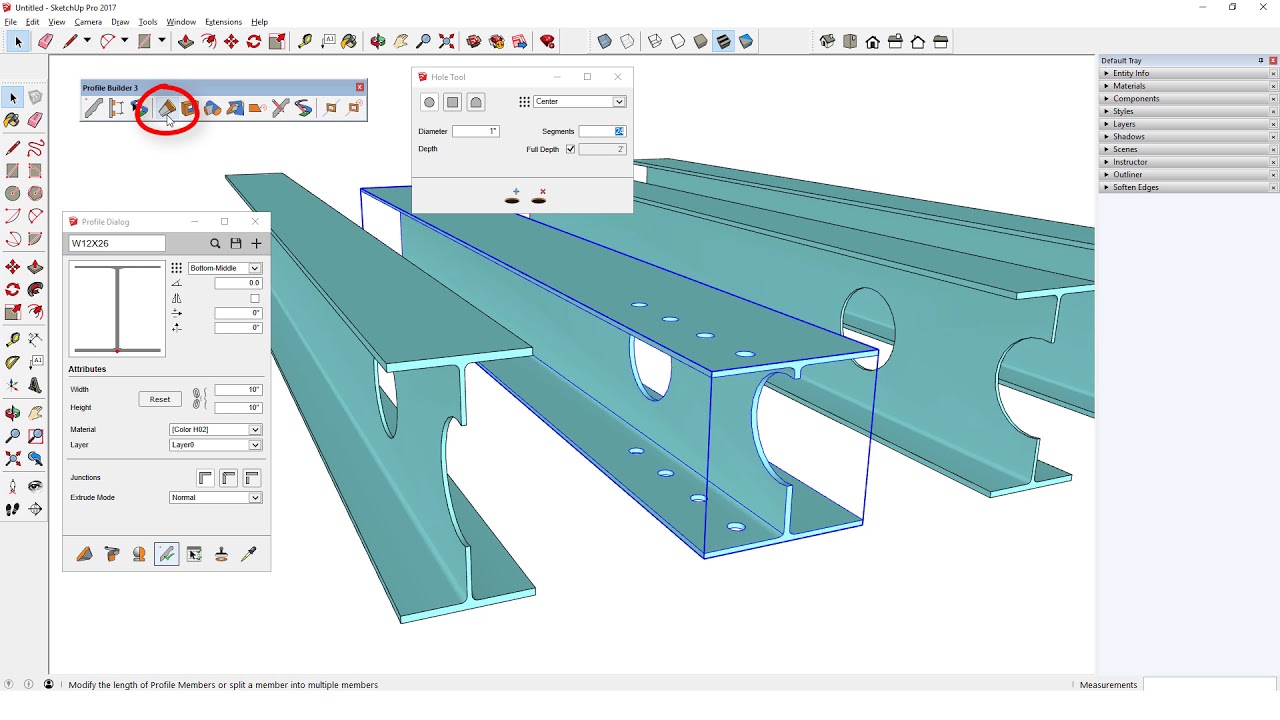1280x720 pixels.
Task: Click the Measurements box in status bar
Action: pos(1210,685)
